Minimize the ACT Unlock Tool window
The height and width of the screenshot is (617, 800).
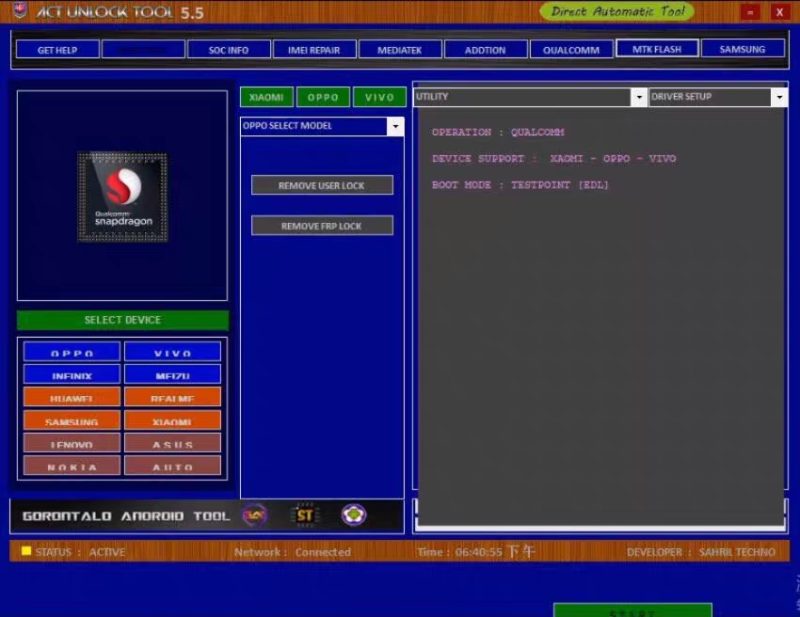pyautogui.click(x=751, y=12)
